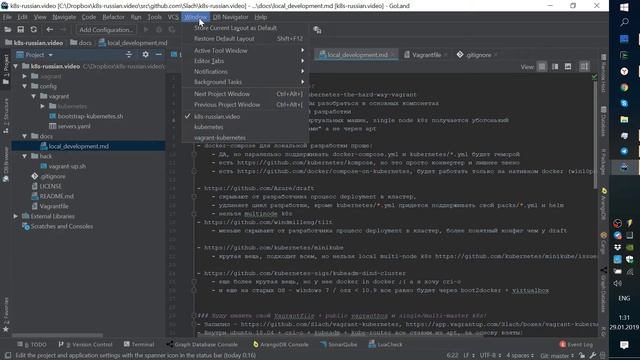Change 4 spaces indent setting
This screenshot has width=640, height=360.
coord(520,356)
